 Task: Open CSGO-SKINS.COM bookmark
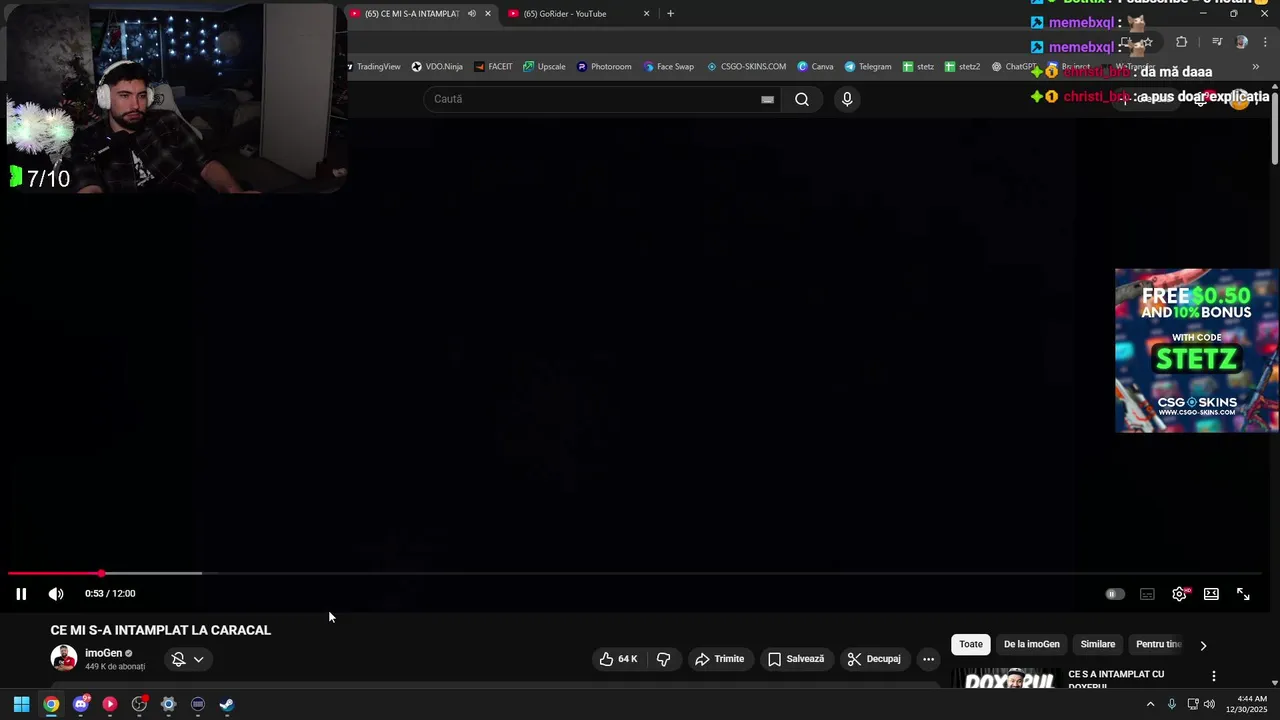point(746,67)
